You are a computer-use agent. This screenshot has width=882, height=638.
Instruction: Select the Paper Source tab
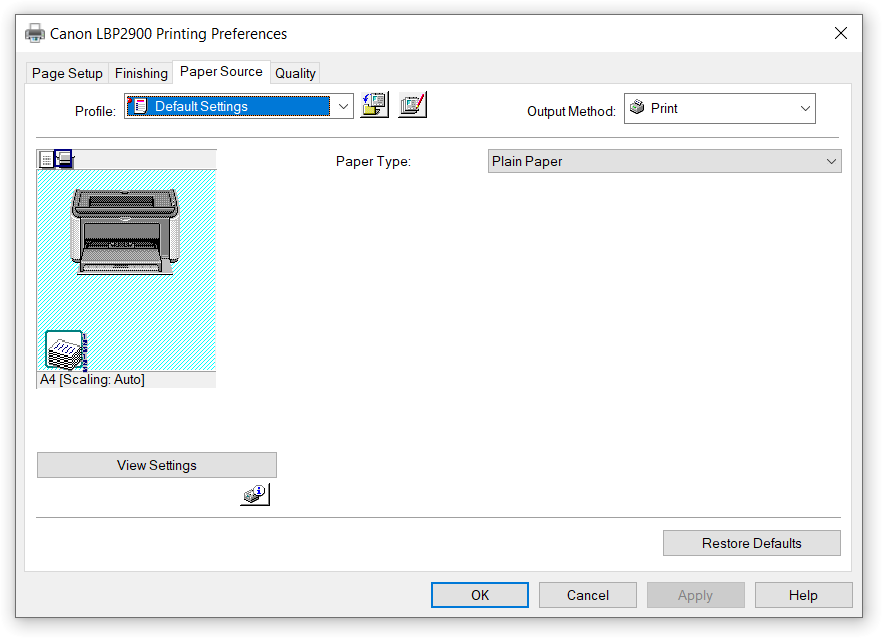click(221, 72)
